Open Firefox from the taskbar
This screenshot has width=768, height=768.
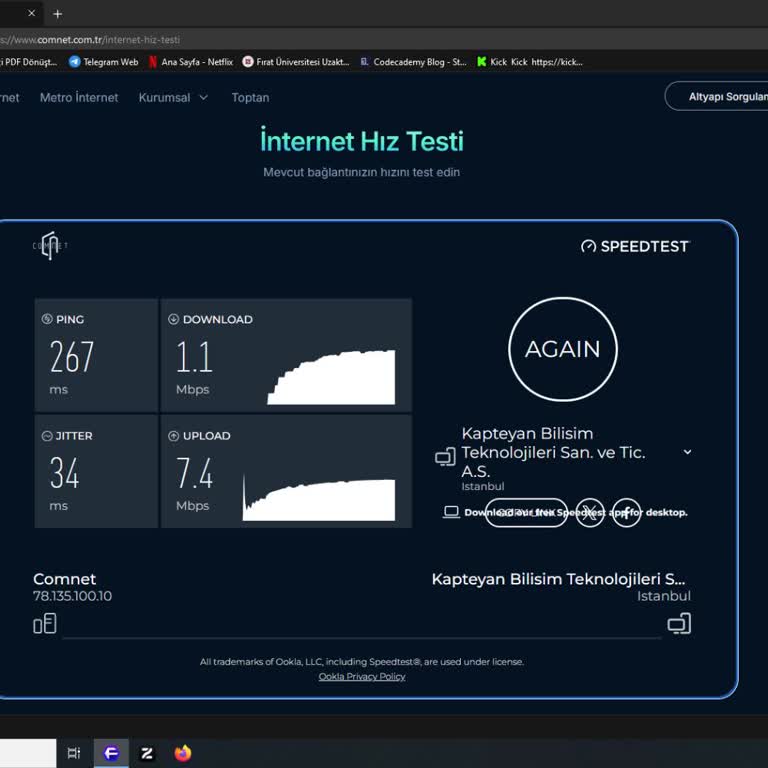tap(183, 753)
